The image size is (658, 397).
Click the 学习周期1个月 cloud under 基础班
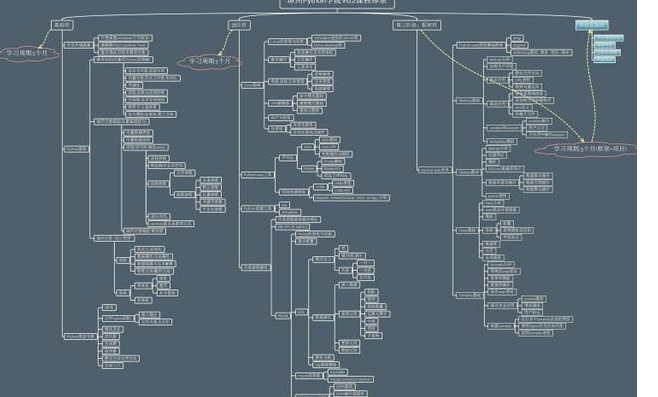28,53
